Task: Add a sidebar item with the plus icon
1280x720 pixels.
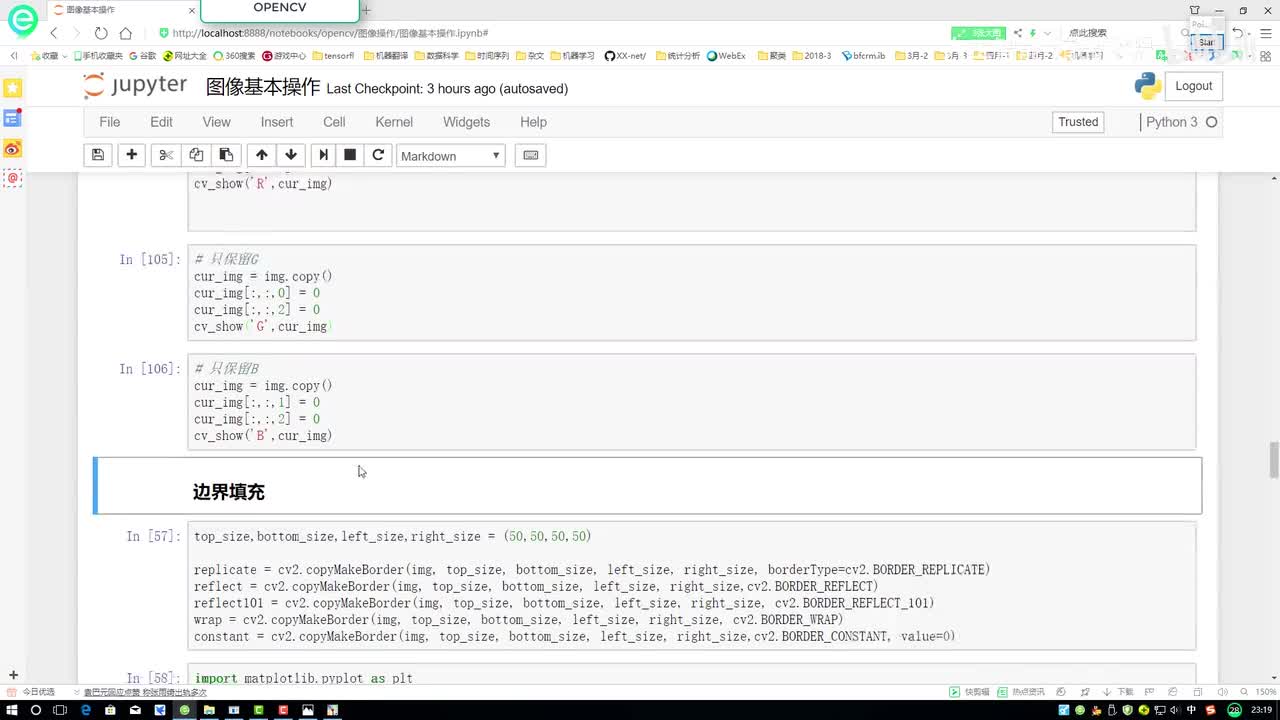Action: [x=13, y=675]
